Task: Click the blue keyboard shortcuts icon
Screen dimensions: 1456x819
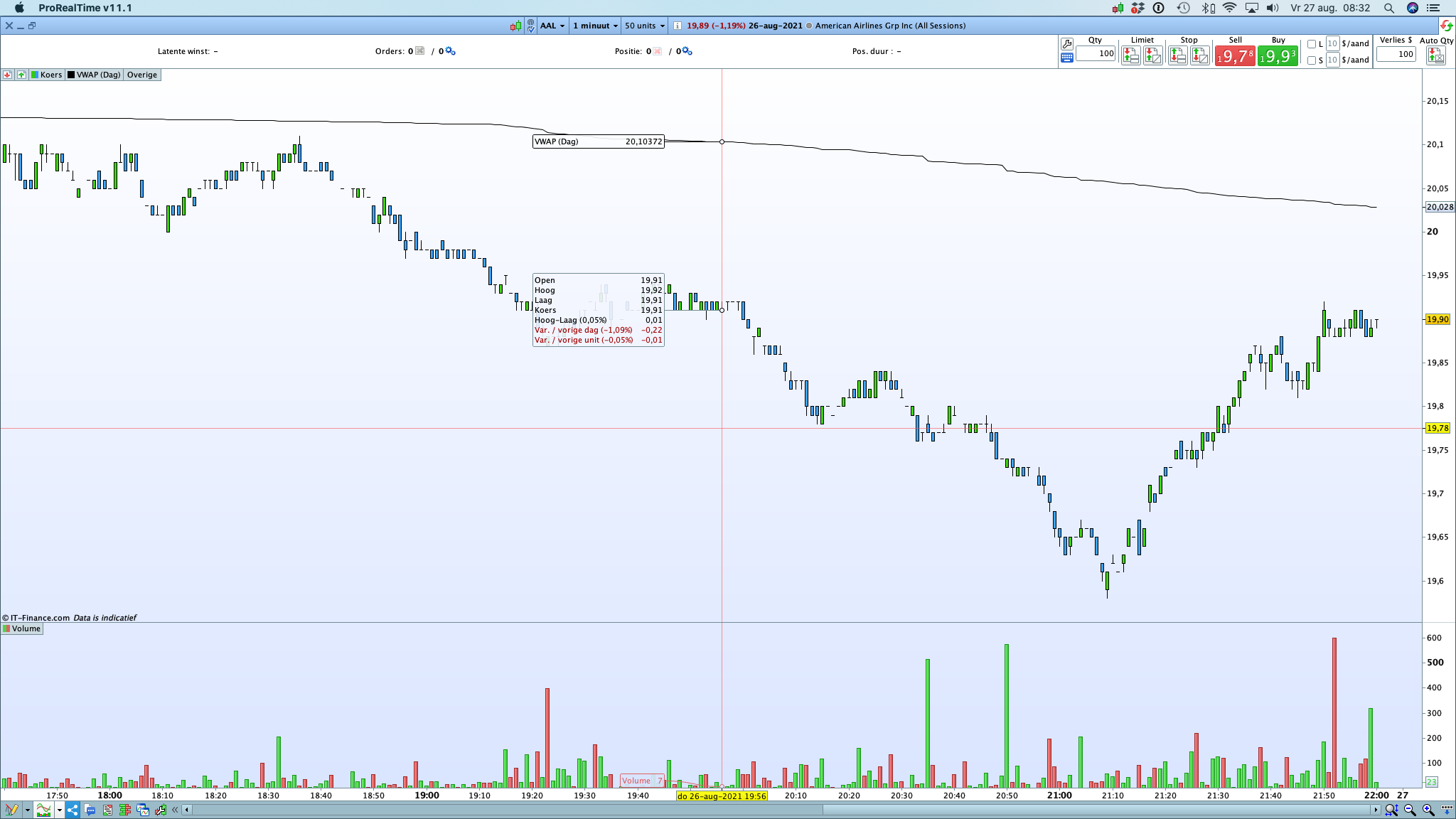Action: (x=1066, y=58)
